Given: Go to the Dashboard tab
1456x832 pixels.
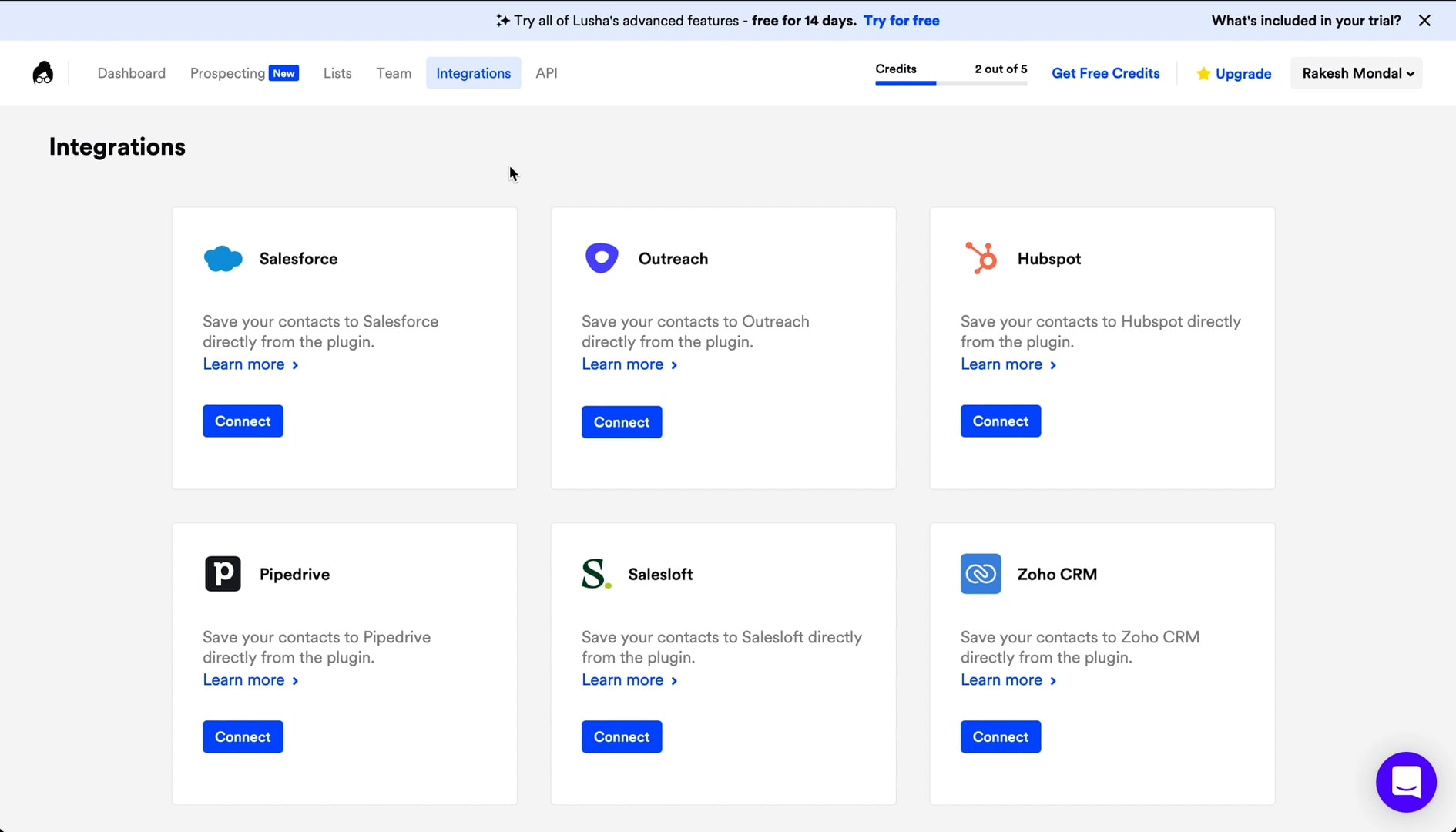Looking at the screenshot, I should pyautogui.click(x=131, y=73).
